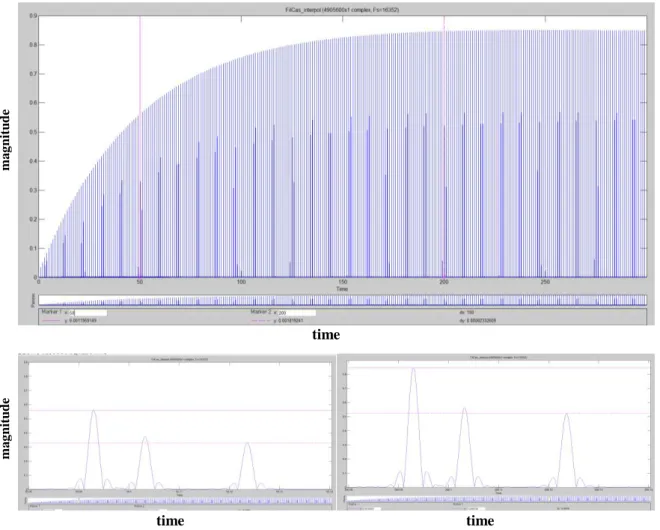
Task: Click the Marker 2 dashed magenta legend line
Action: pyautogui.click(x=261, y=321)
